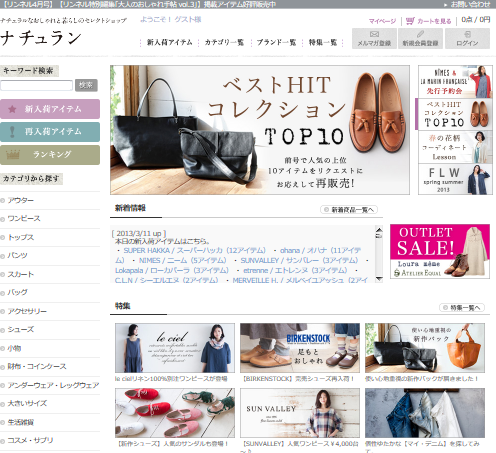Select パンツ category
Image resolution: width=496 pixels, height=453 pixels.
[18, 256]
